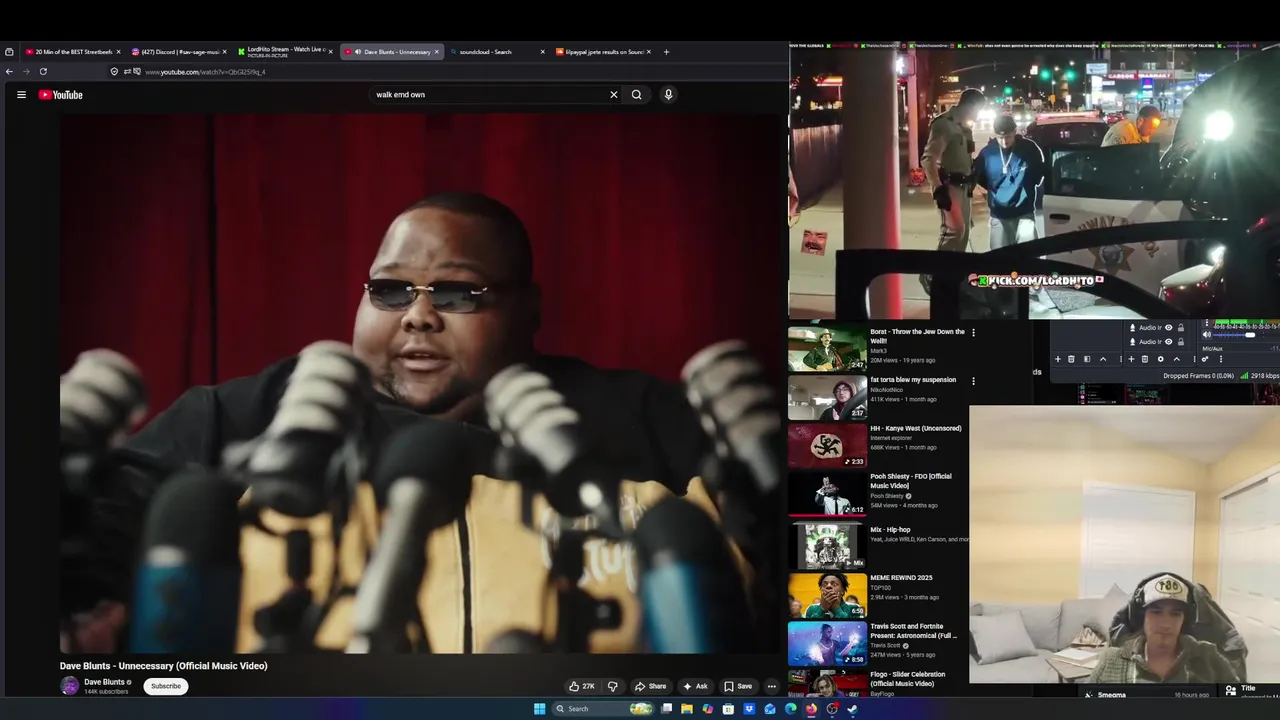The width and height of the screenshot is (1280, 720).
Task: Dislike the video
Action: (x=612, y=686)
